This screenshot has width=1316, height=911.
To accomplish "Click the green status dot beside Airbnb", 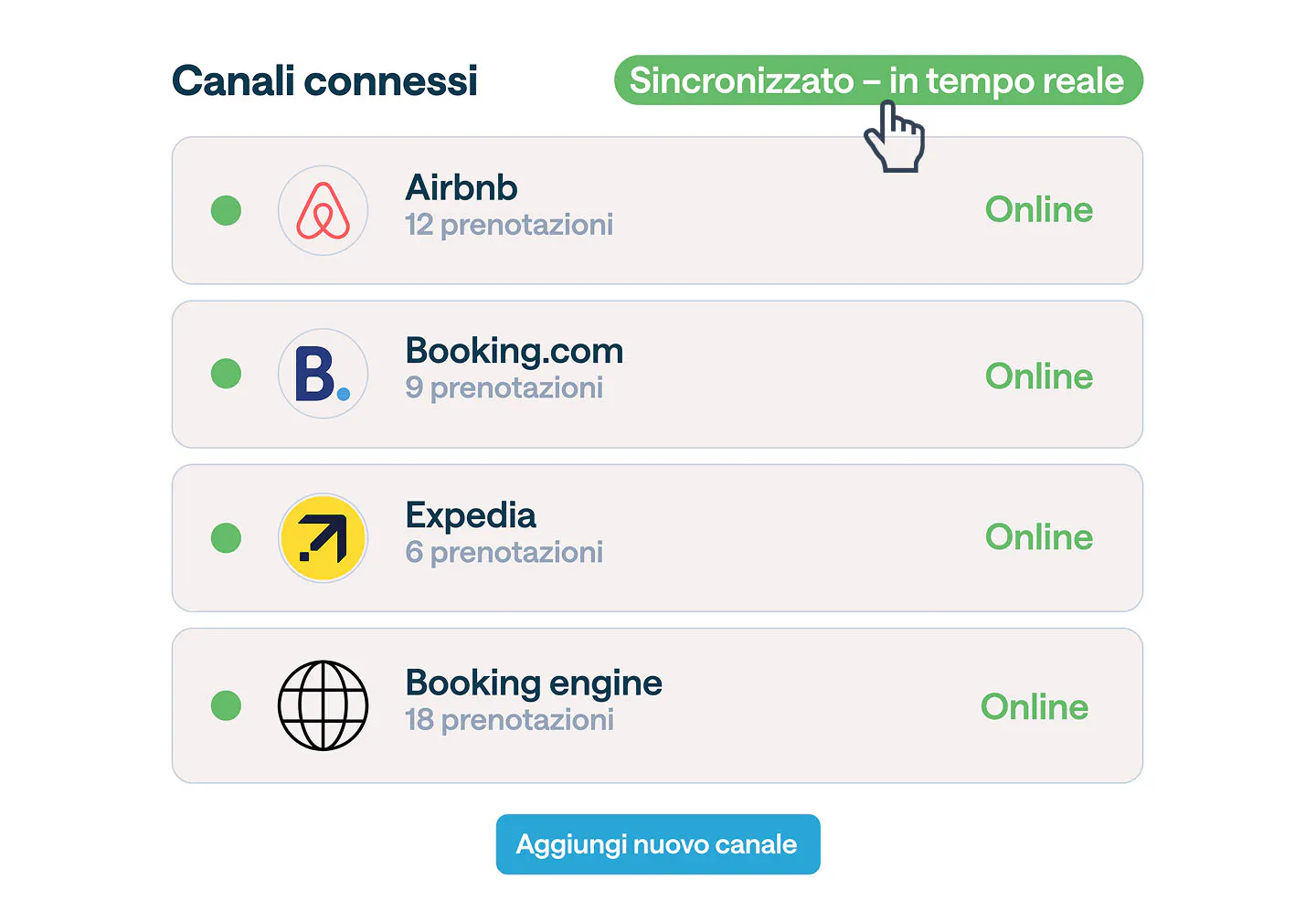I will tap(226, 210).
